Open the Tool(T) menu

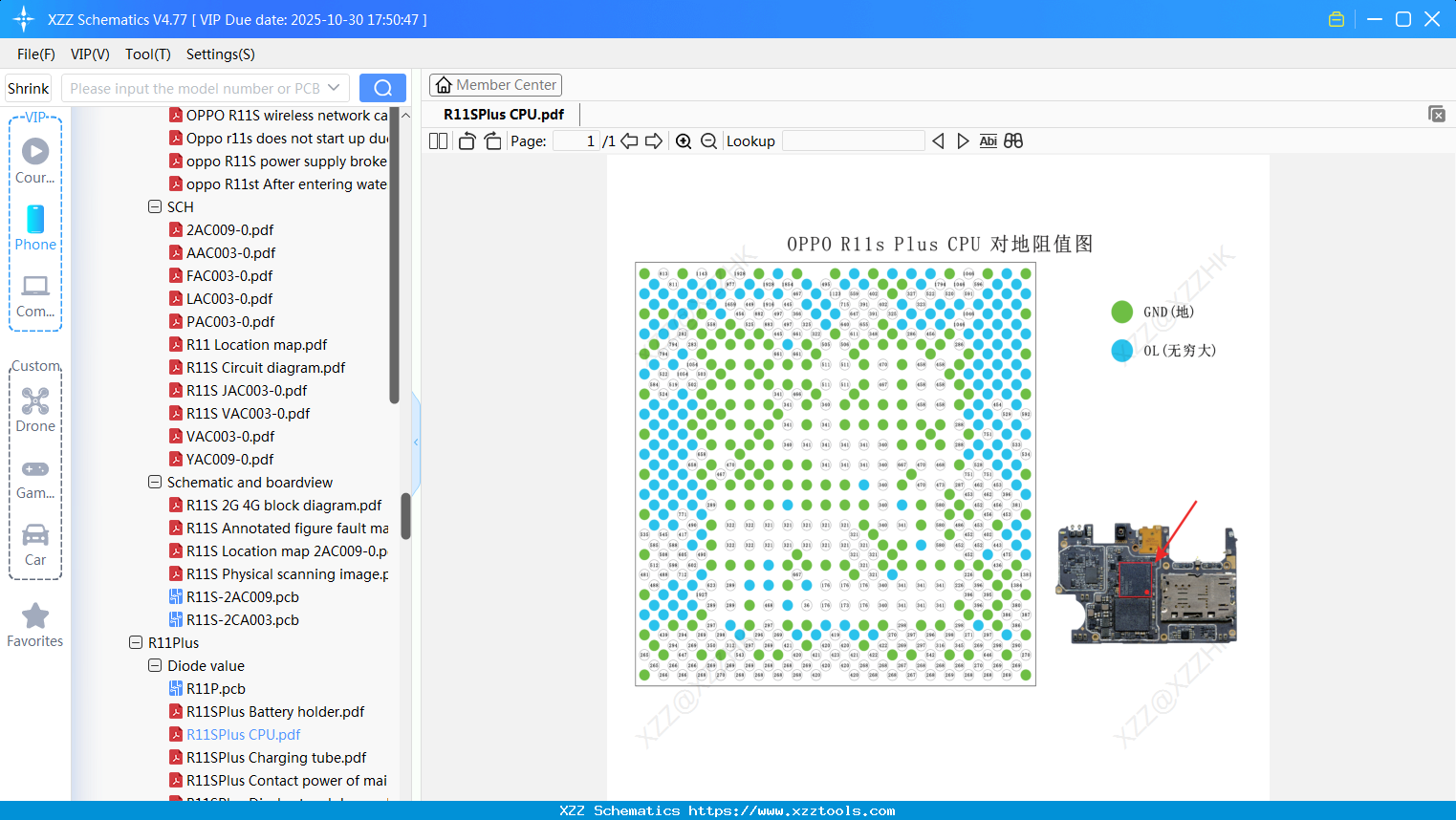click(x=148, y=54)
